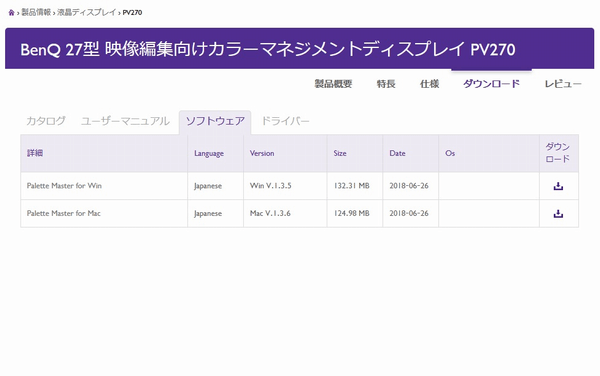Select 'Palette Master for Mac' text
Image resolution: width=600 pixels, height=376 pixels.
(x=64, y=213)
